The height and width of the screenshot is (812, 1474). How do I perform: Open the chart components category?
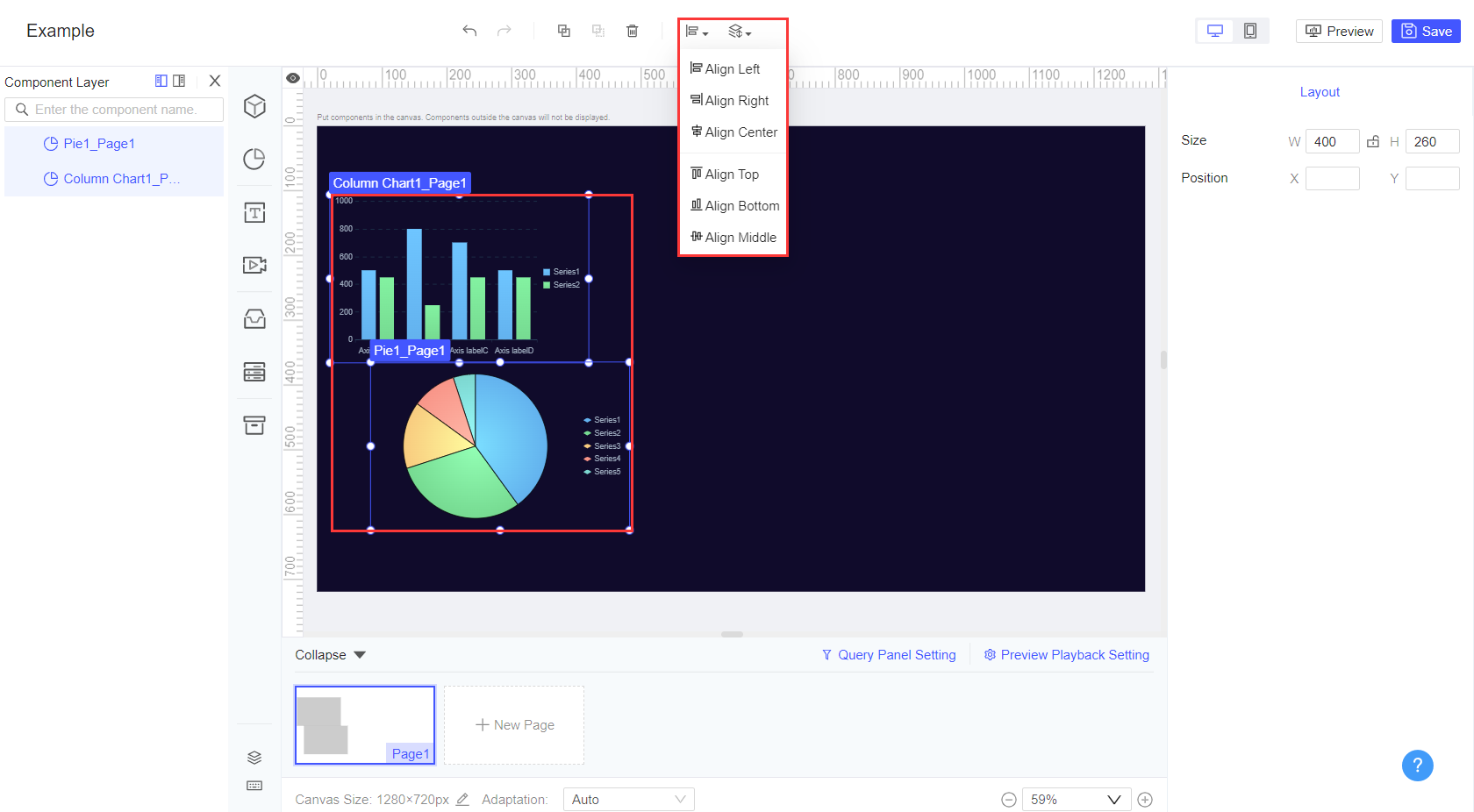254,160
